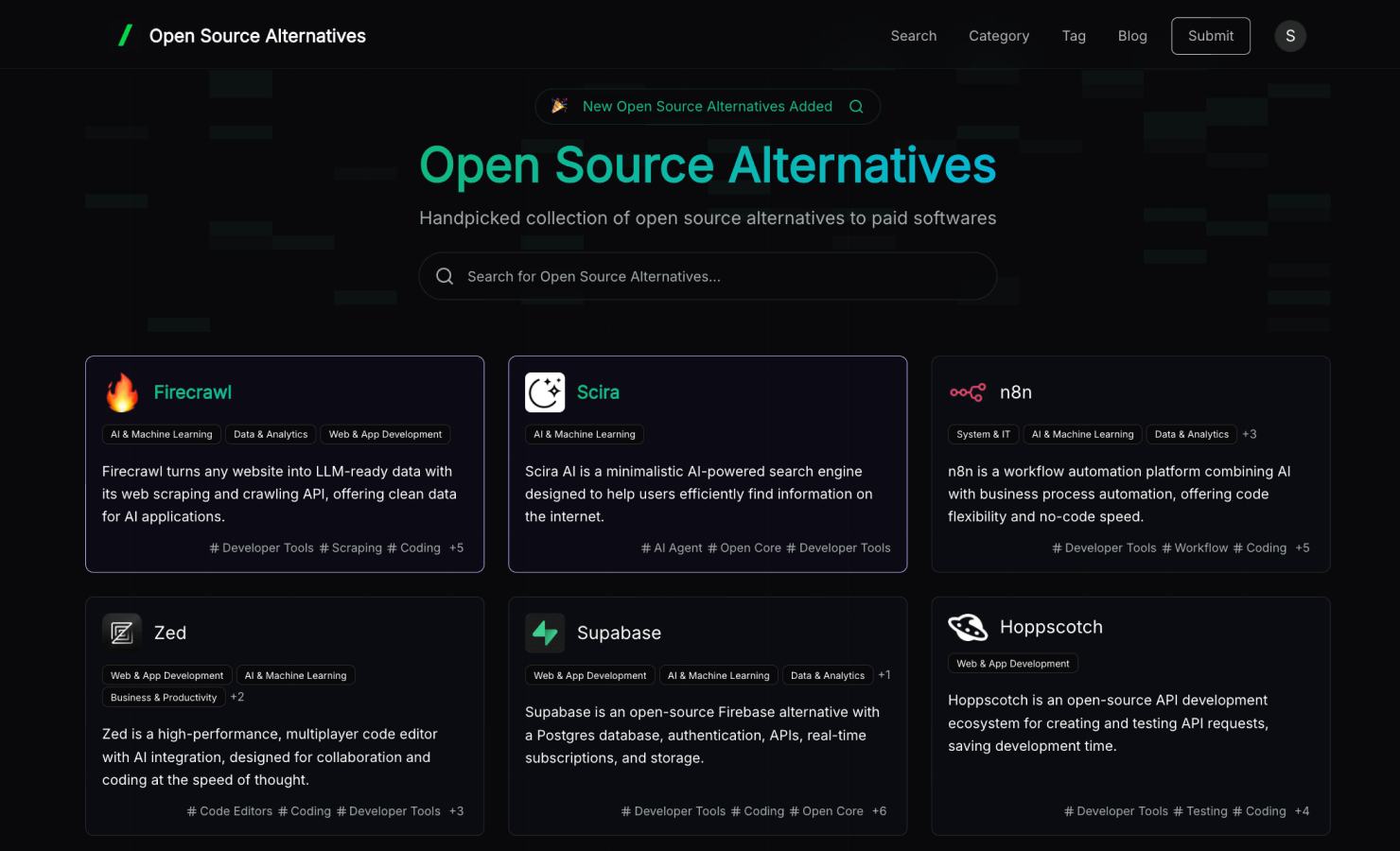Expand Supabase's +1 more categories

click(x=884, y=675)
